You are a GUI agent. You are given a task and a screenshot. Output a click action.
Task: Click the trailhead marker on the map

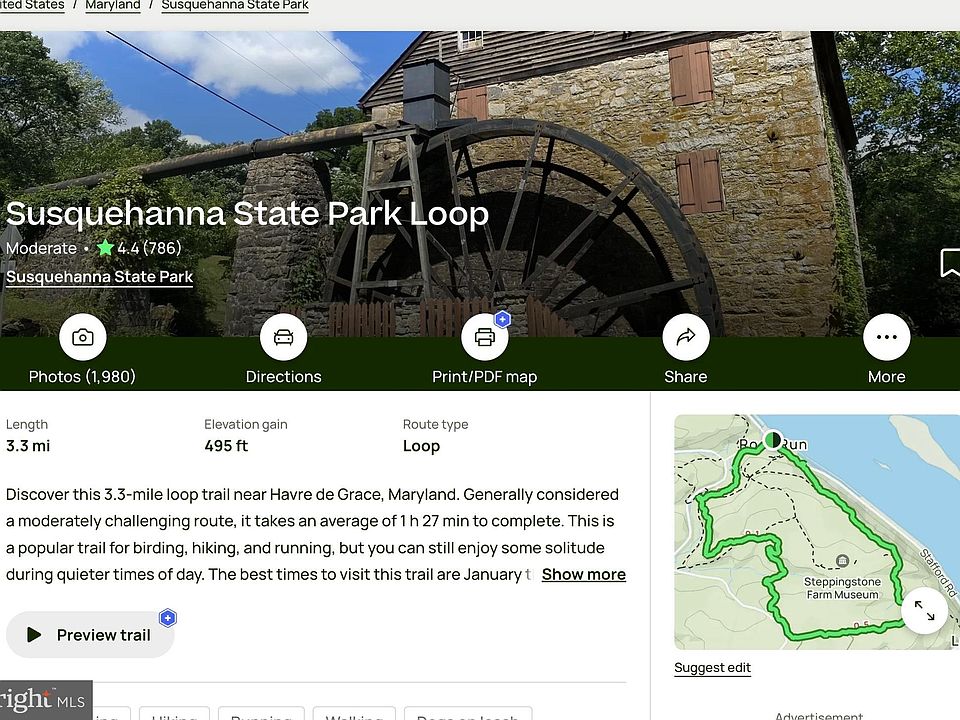[x=773, y=440]
